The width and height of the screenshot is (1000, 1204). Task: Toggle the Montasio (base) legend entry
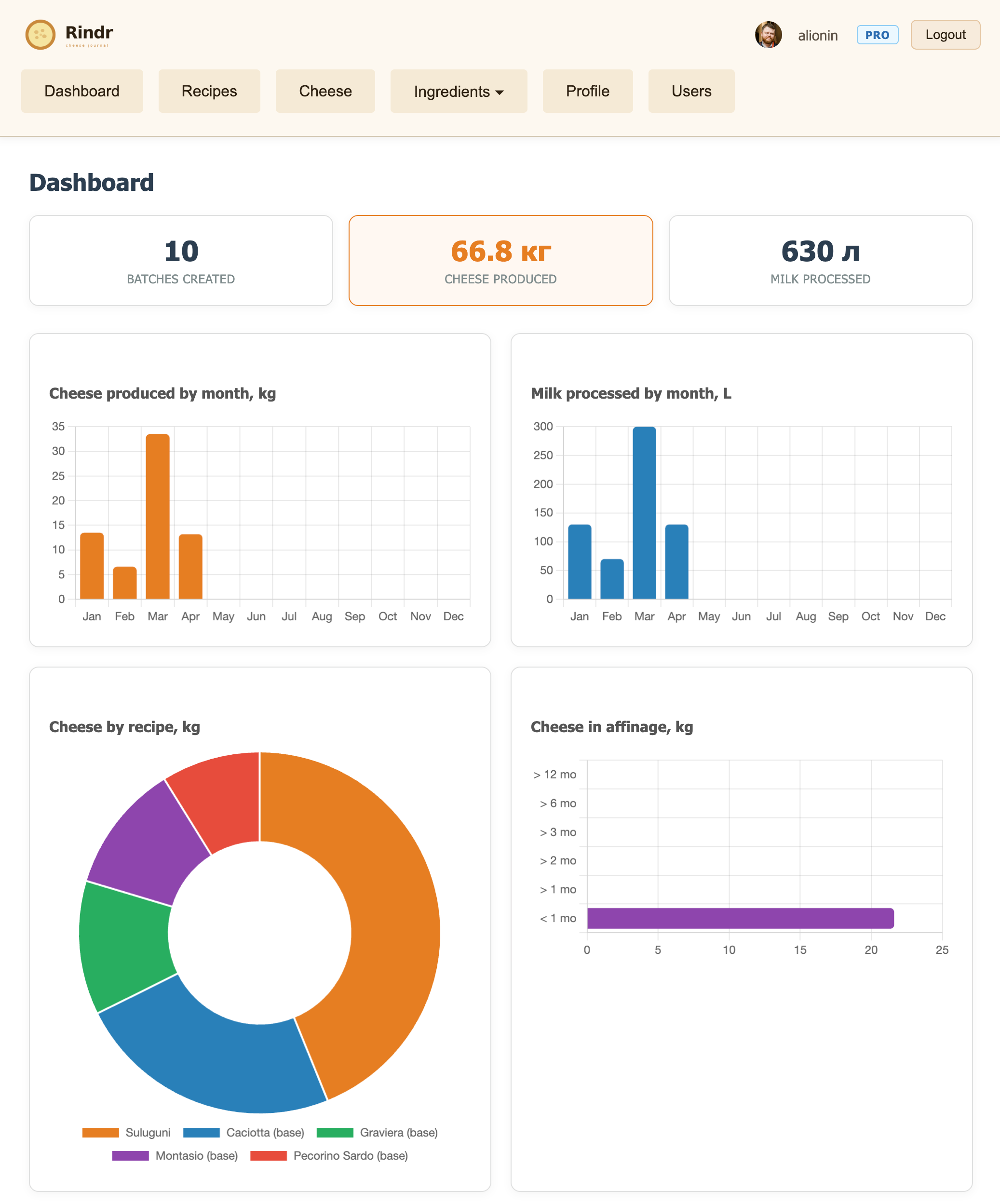click(198, 1156)
